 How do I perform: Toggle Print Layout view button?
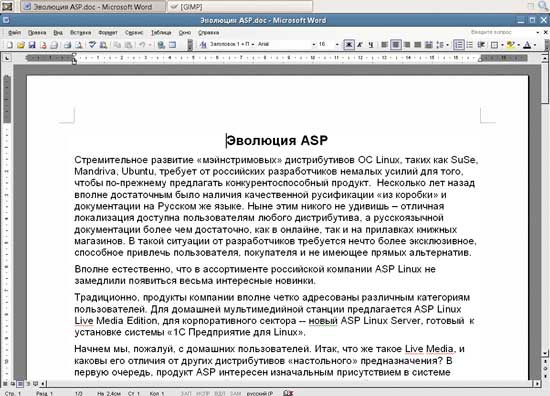click(20, 384)
